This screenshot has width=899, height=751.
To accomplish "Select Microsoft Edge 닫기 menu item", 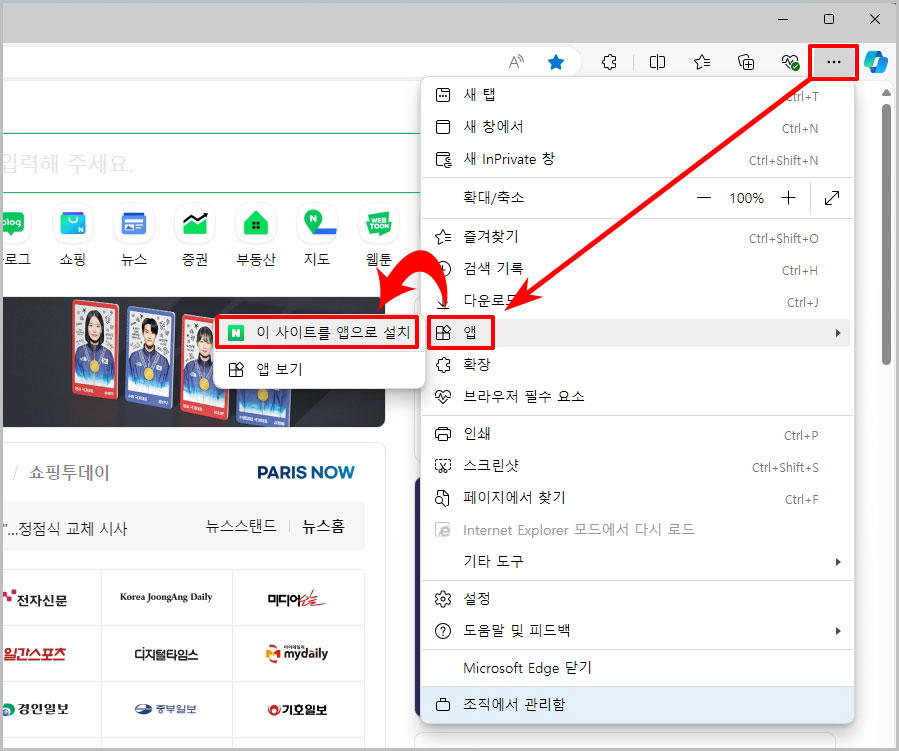I will [x=636, y=668].
